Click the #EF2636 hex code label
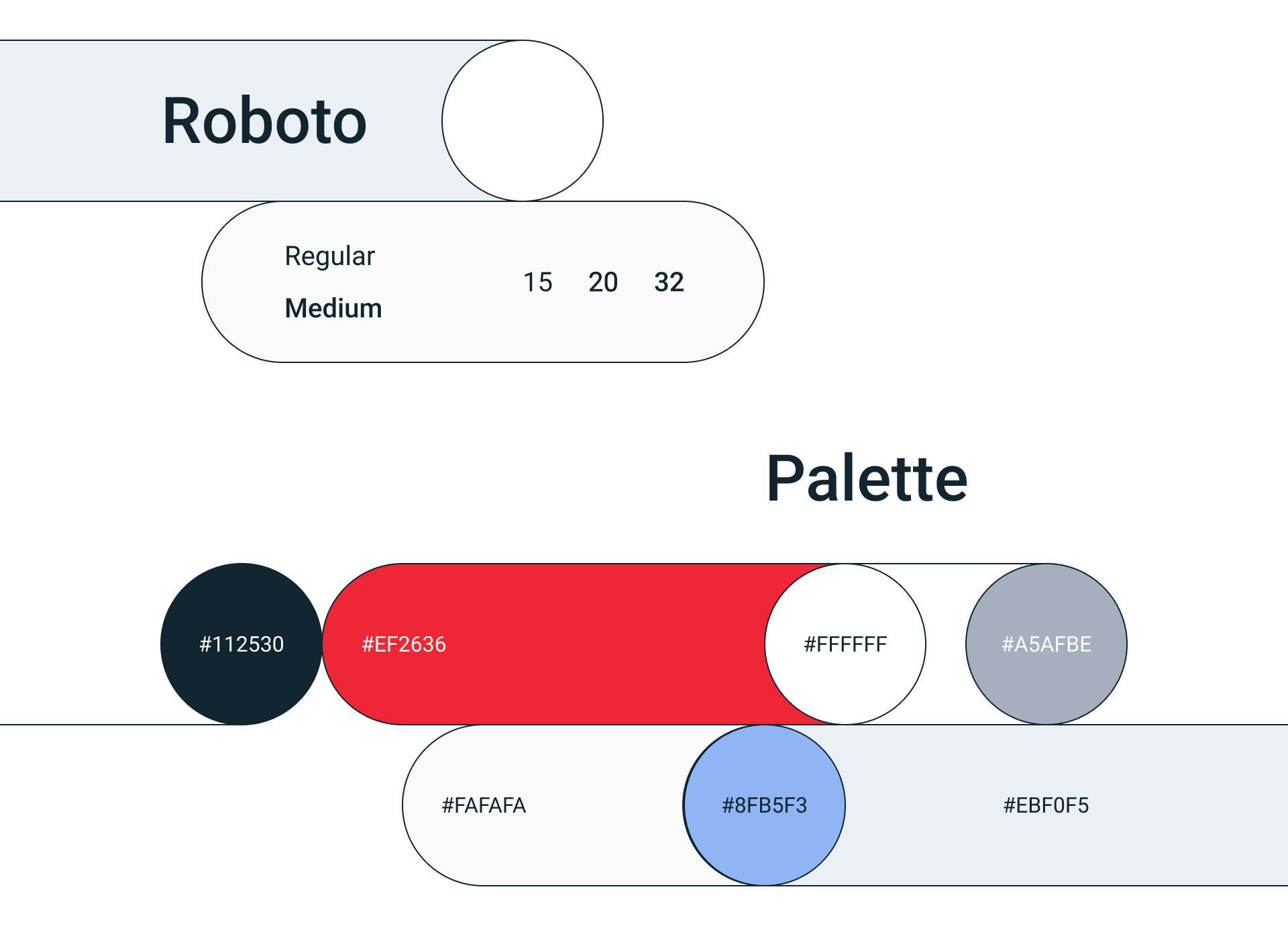 (404, 644)
